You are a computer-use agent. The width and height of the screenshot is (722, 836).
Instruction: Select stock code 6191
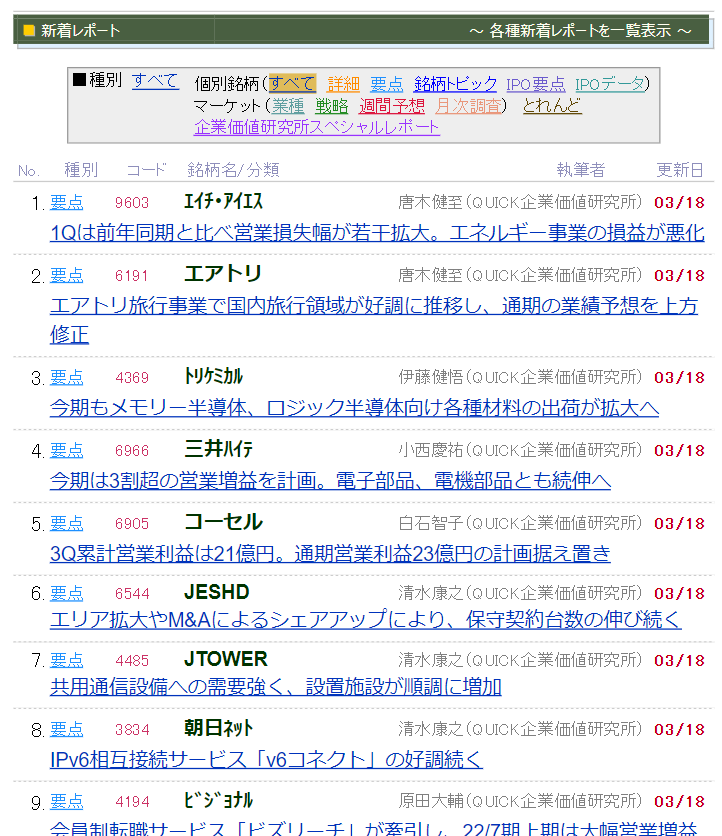(x=132, y=276)
